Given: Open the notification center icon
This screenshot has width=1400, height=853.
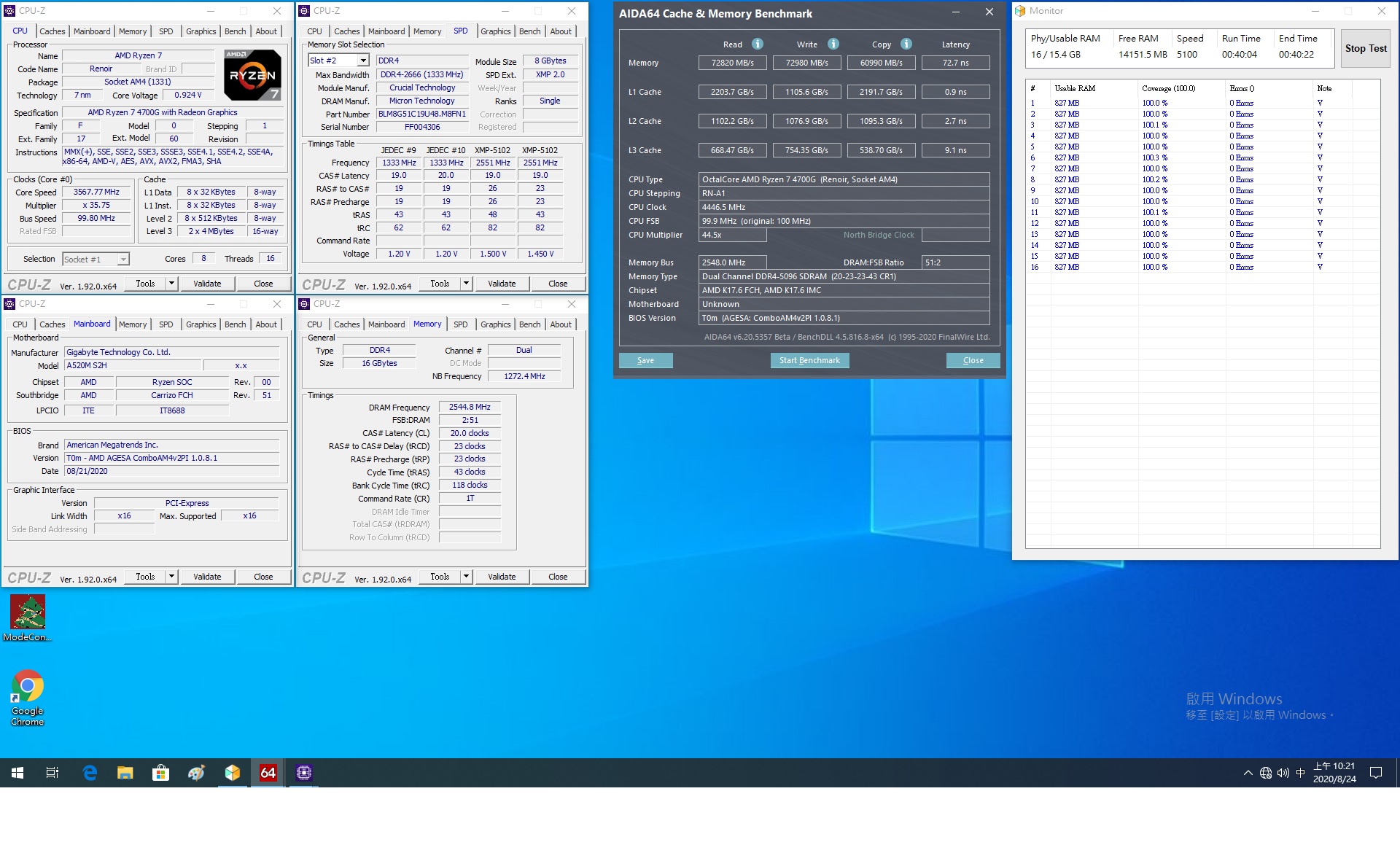Looking at the screenshot, I should click(x=1376, y=773).
